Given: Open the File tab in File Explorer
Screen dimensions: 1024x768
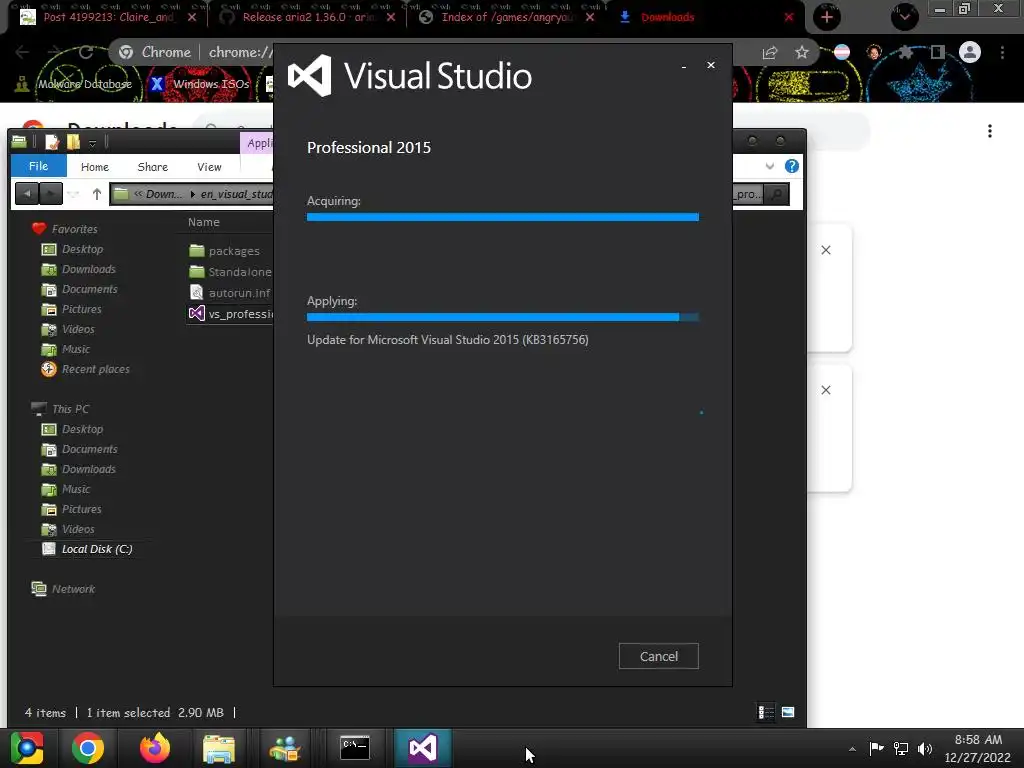Looking at the screenshot, I should (x=39, y=166).
